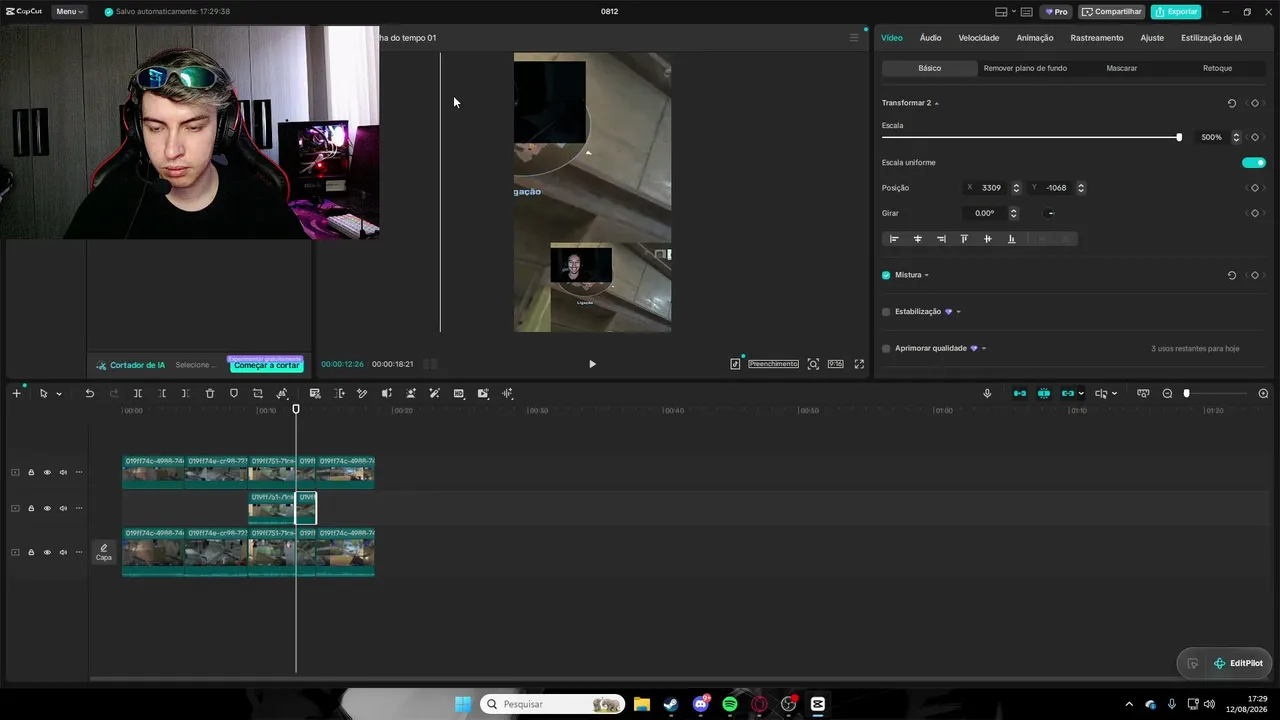This screenshot has width=1280, height=720.
Task: Expand Aprimorar qualidade options arrow
Action: [984, 348]
